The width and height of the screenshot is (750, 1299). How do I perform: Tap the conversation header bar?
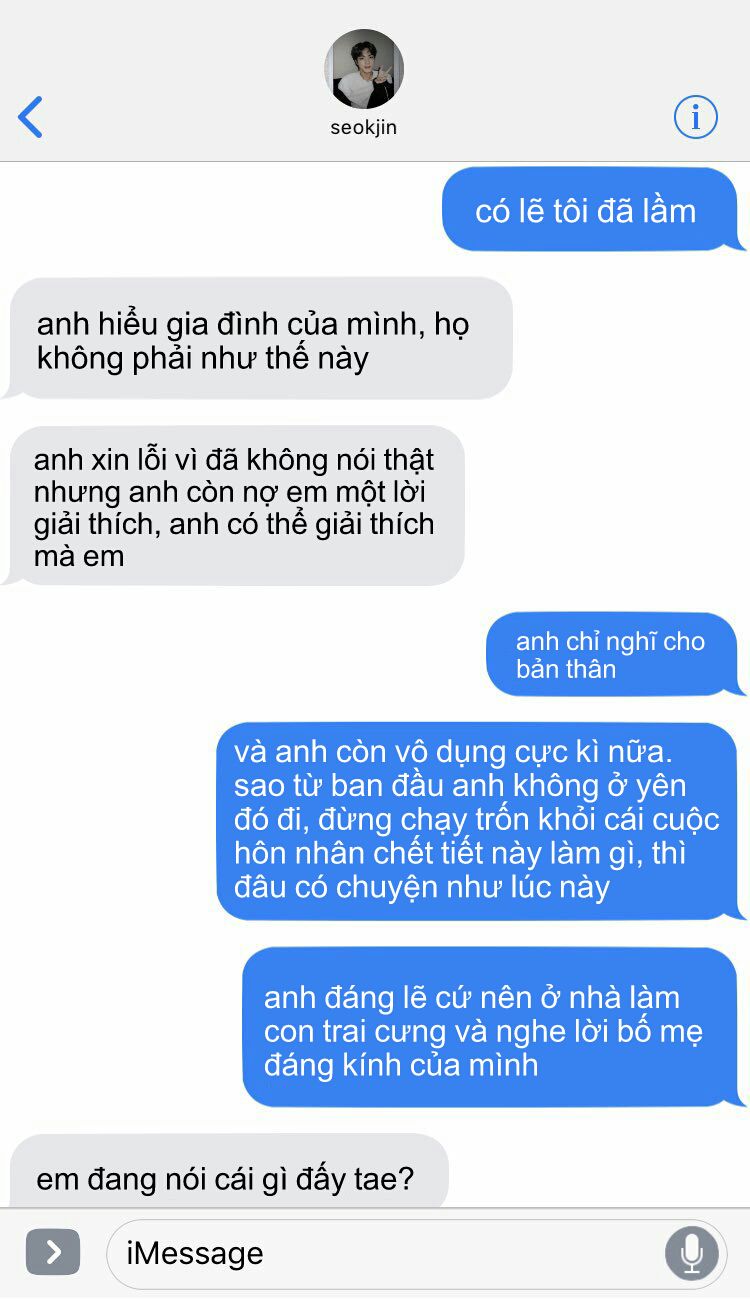[375, 80]
